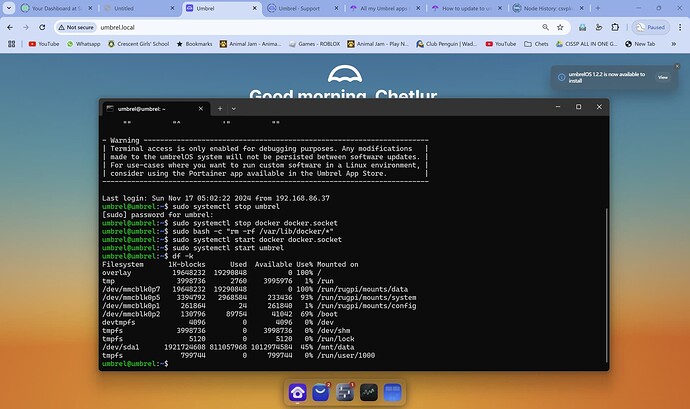Switch to Your Dashboard tab

tap(57, 8)
